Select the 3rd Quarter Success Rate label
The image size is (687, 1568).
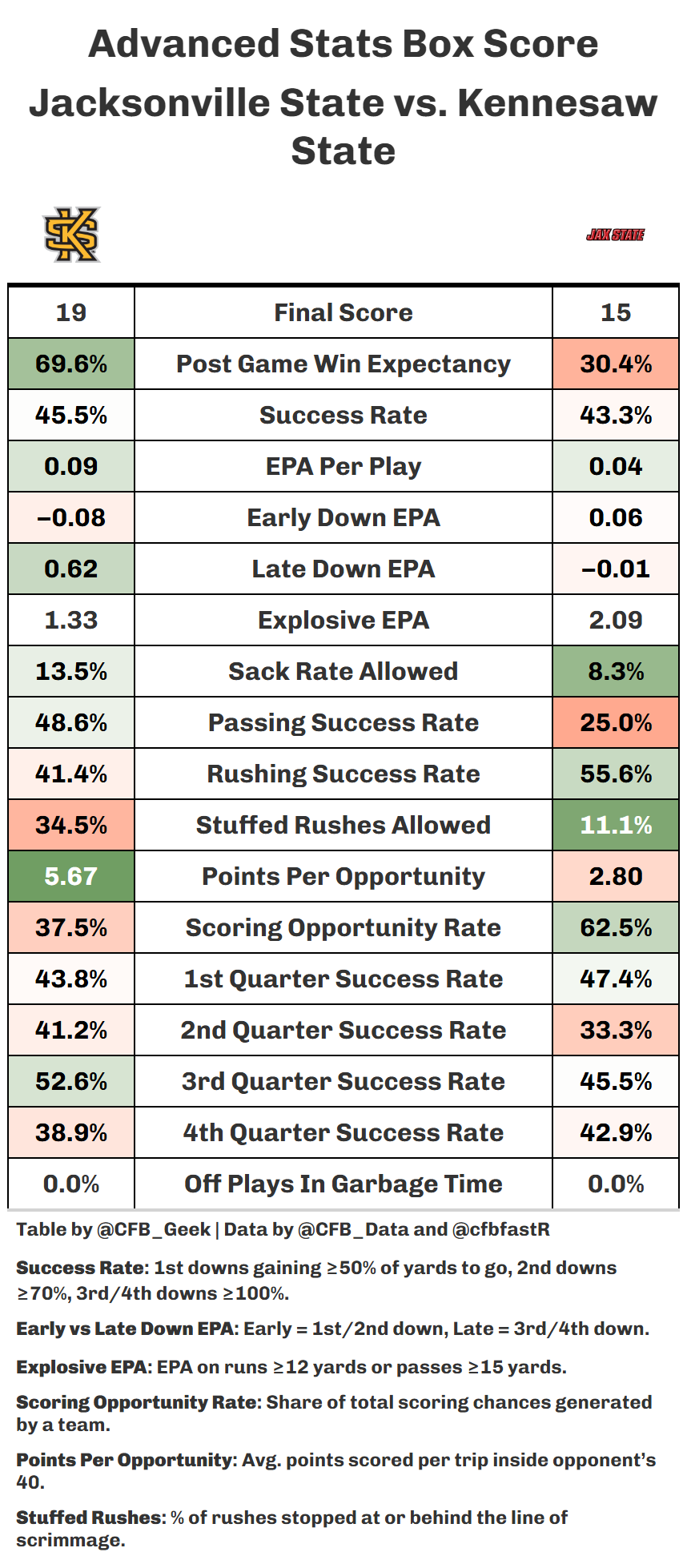(343, 1081)
